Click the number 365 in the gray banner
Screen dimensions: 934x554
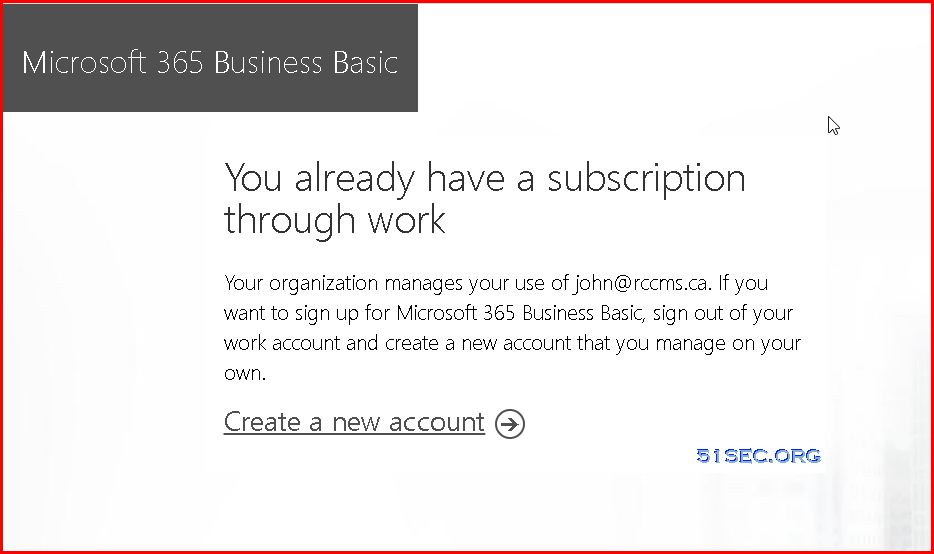(x=180, y=63)
